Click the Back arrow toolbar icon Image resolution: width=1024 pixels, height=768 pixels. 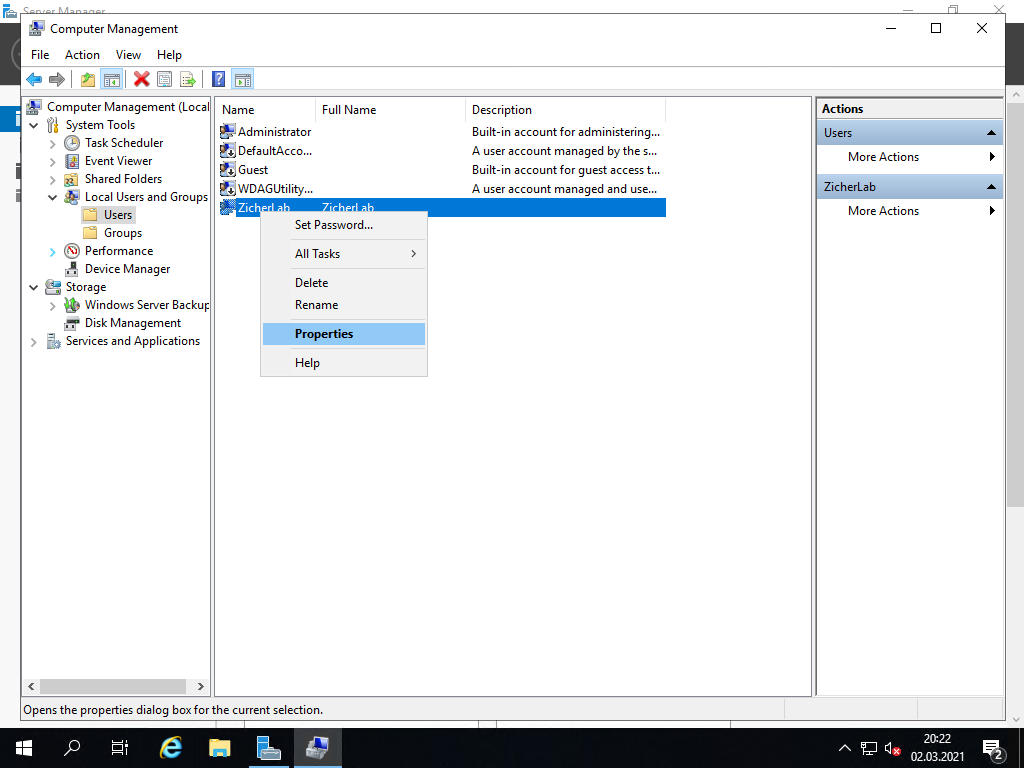pos(34,80)
